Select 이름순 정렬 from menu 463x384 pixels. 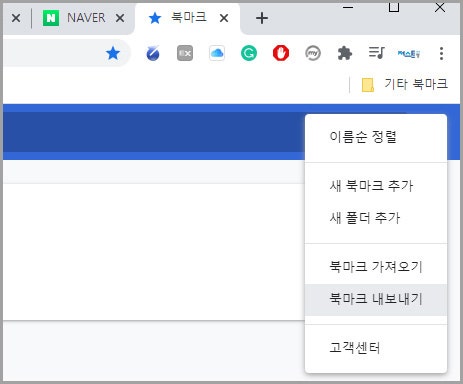click(x=376, y=137)
